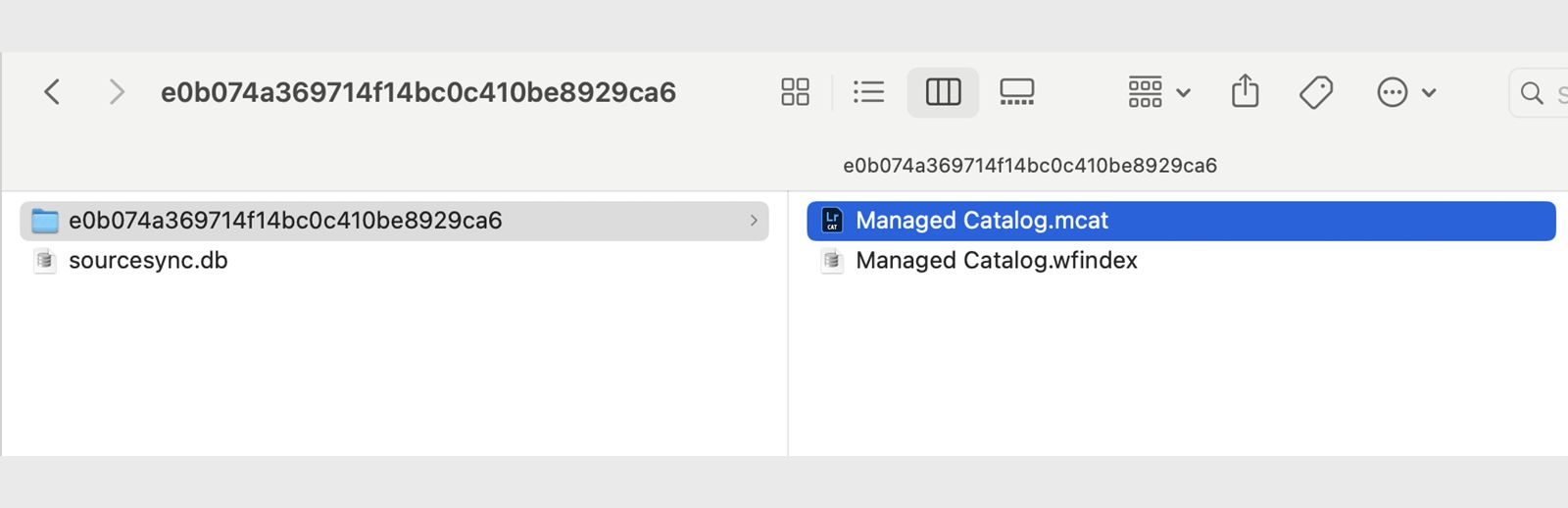Screen dimensions: 1568x508
Task: Click the sourcesync.db database icon
Action: coord(45,261)
